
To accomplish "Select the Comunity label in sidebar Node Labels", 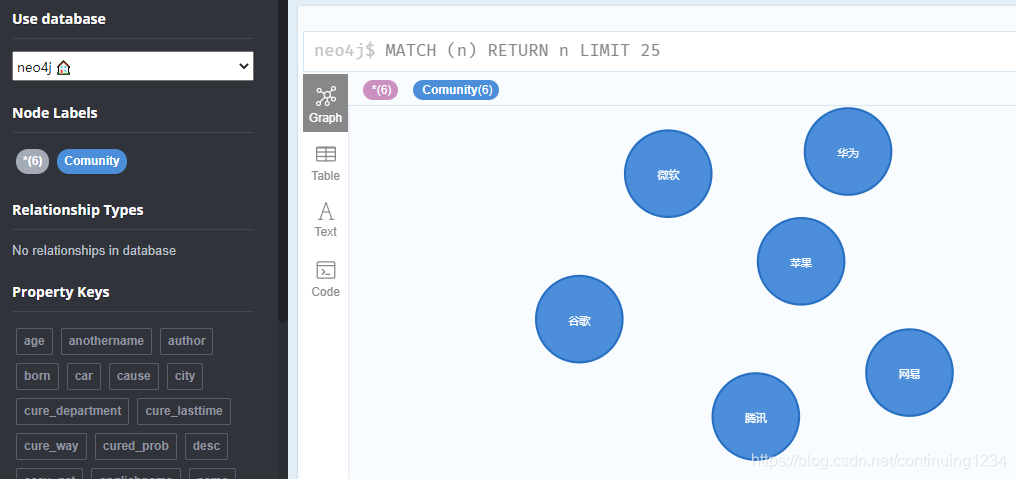I will [x=92, y=161].
